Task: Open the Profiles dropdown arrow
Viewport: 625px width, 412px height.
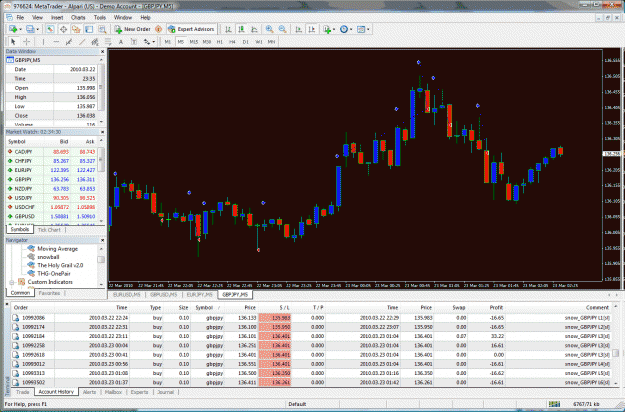Action: (x=37, y=29)
